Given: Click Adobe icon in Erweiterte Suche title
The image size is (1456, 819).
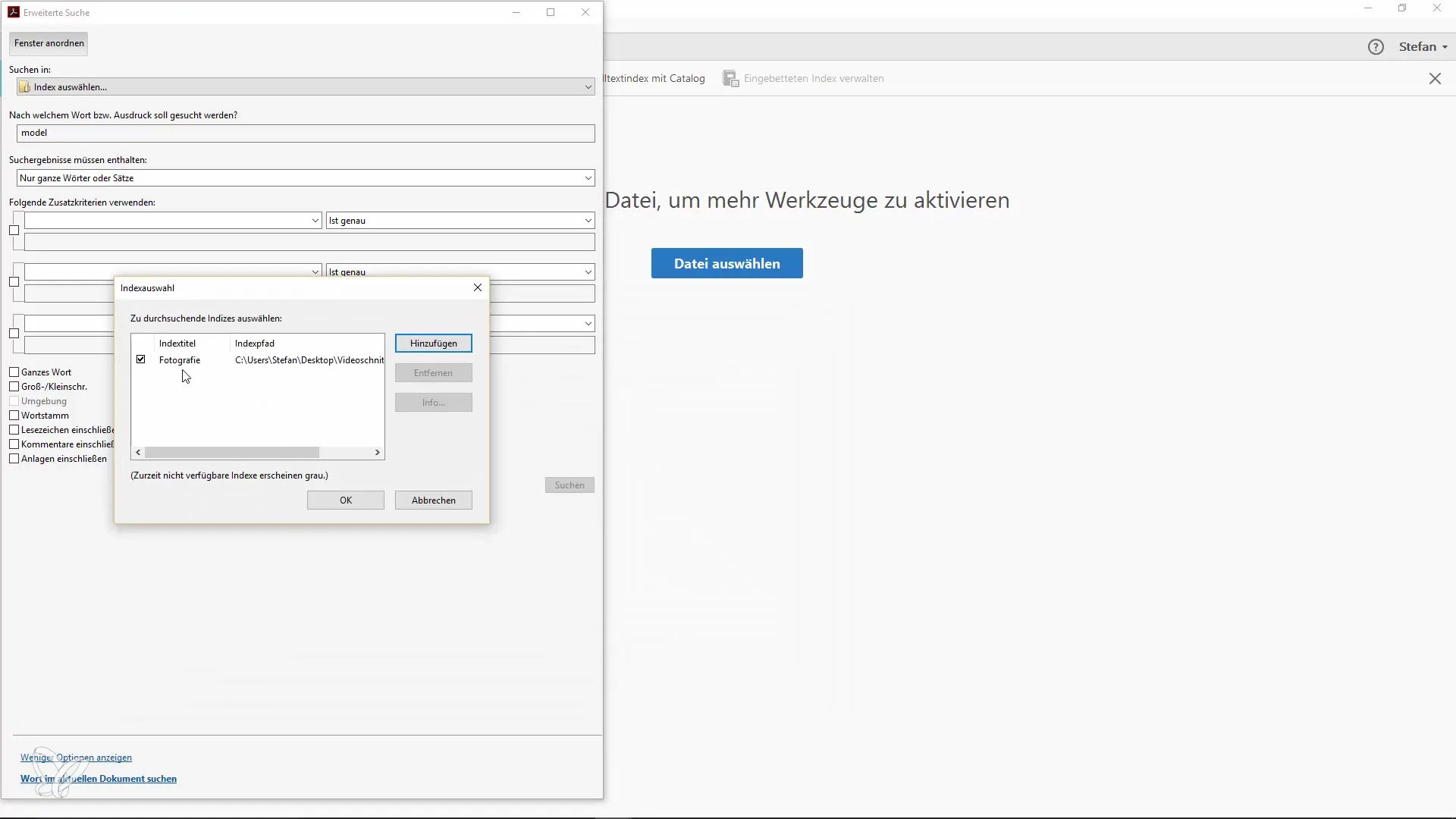Looking at the screenshot, I should (14, 12).
